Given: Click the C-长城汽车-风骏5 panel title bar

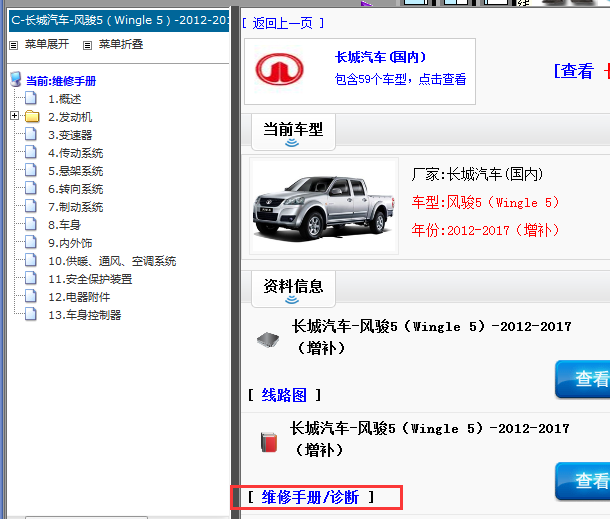Looking at the screenshot, I should (119, 21).
